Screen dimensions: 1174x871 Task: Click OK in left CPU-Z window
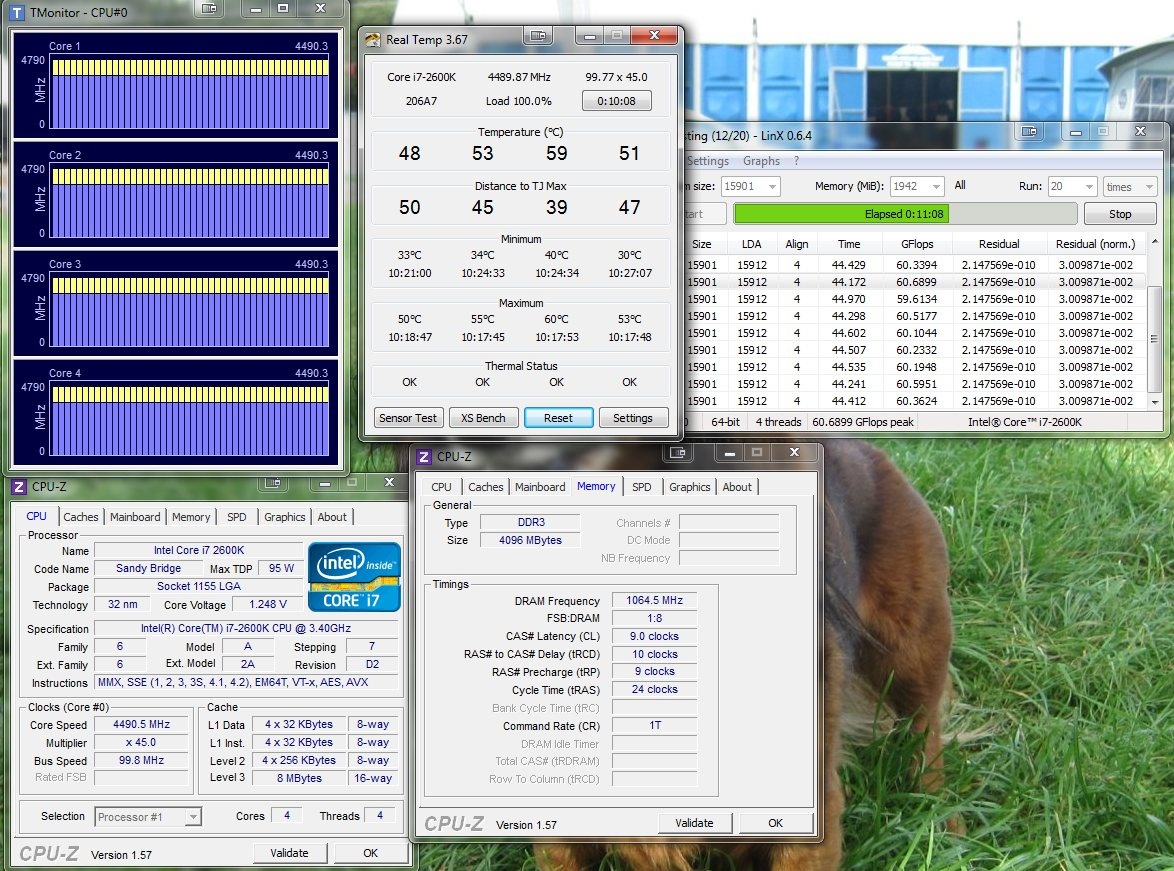tap(371, 853)
